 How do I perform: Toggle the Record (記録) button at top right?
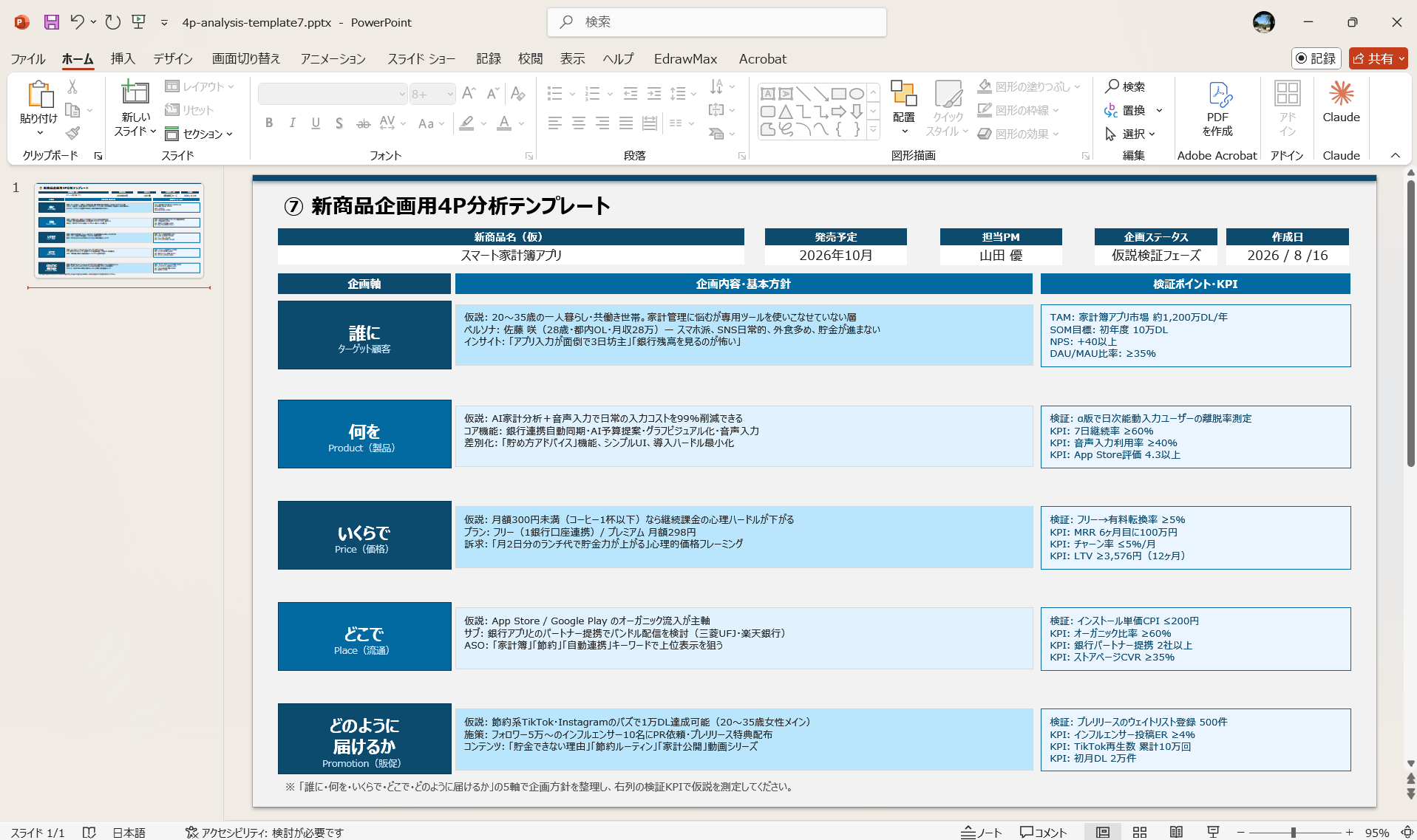point(1316,58)
